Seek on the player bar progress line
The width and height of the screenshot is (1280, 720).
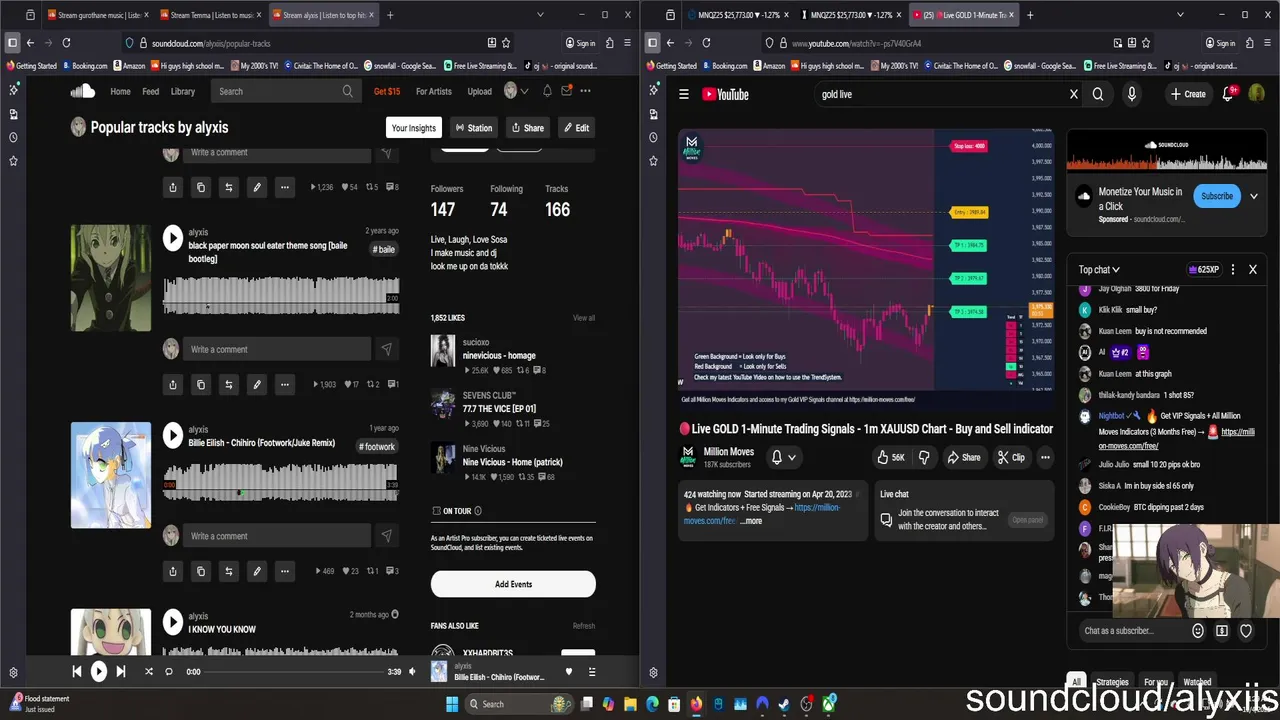pos(293,672)
